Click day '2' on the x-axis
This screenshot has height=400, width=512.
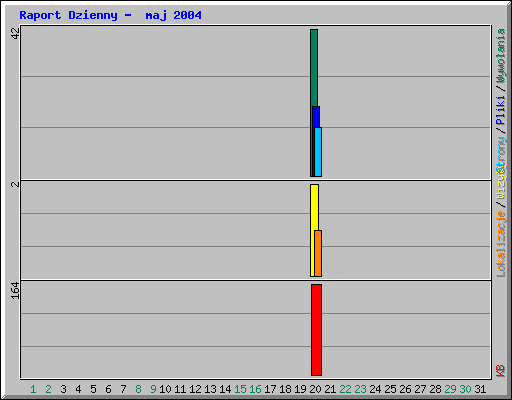(x=48, y=389)
